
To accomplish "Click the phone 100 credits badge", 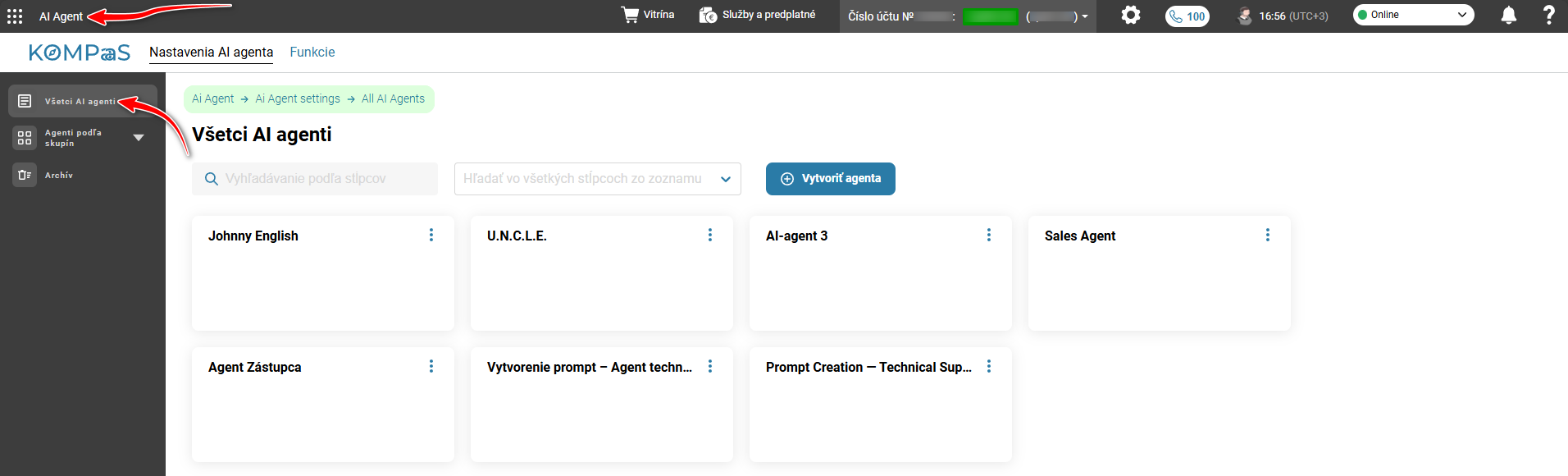I will (1187, 16).
